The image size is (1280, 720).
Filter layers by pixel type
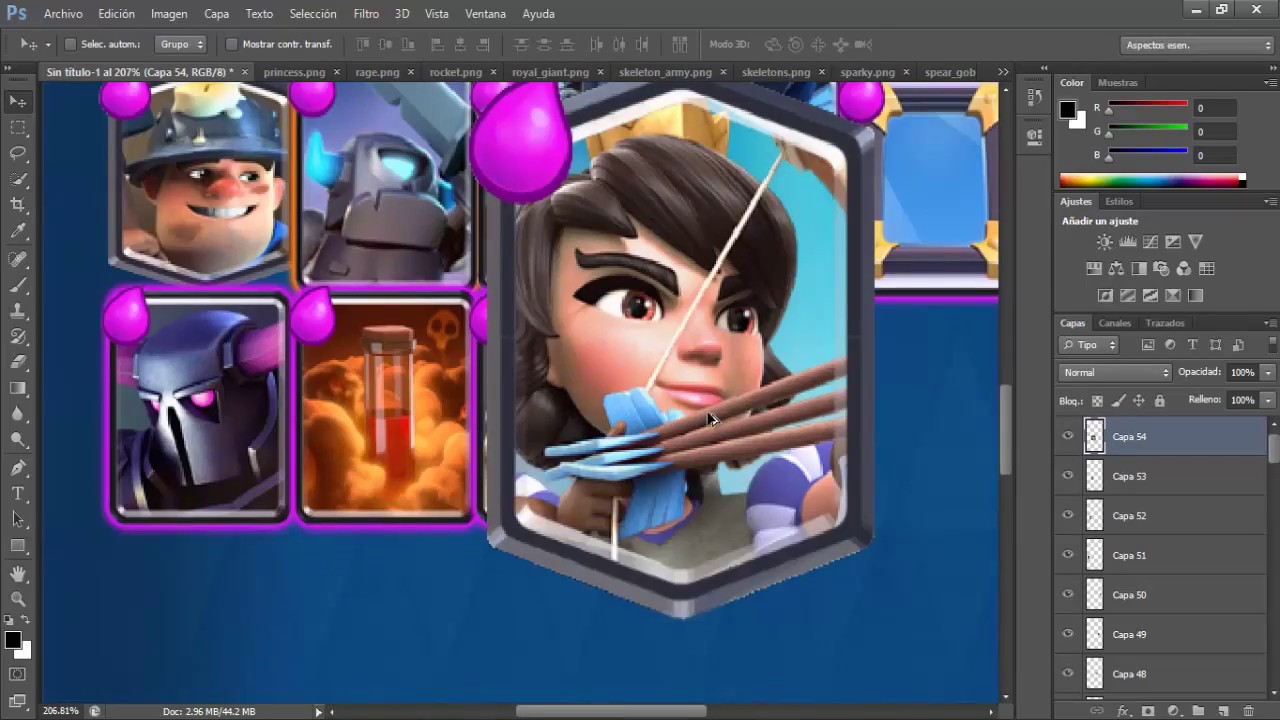tap(1148, 345)
